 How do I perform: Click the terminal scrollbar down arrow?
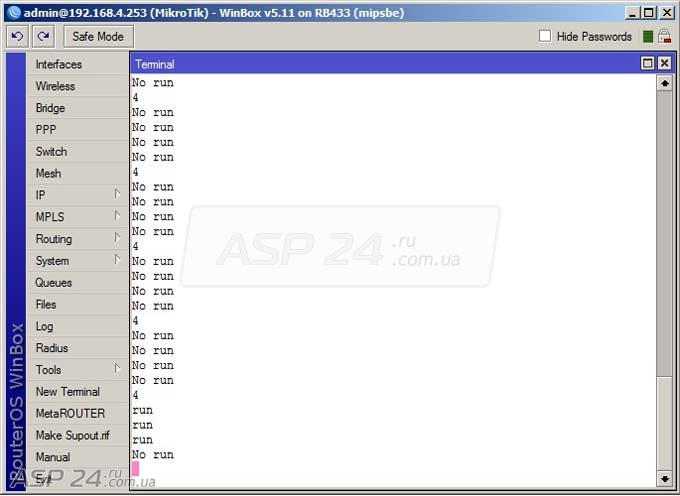tap(664, 479)
